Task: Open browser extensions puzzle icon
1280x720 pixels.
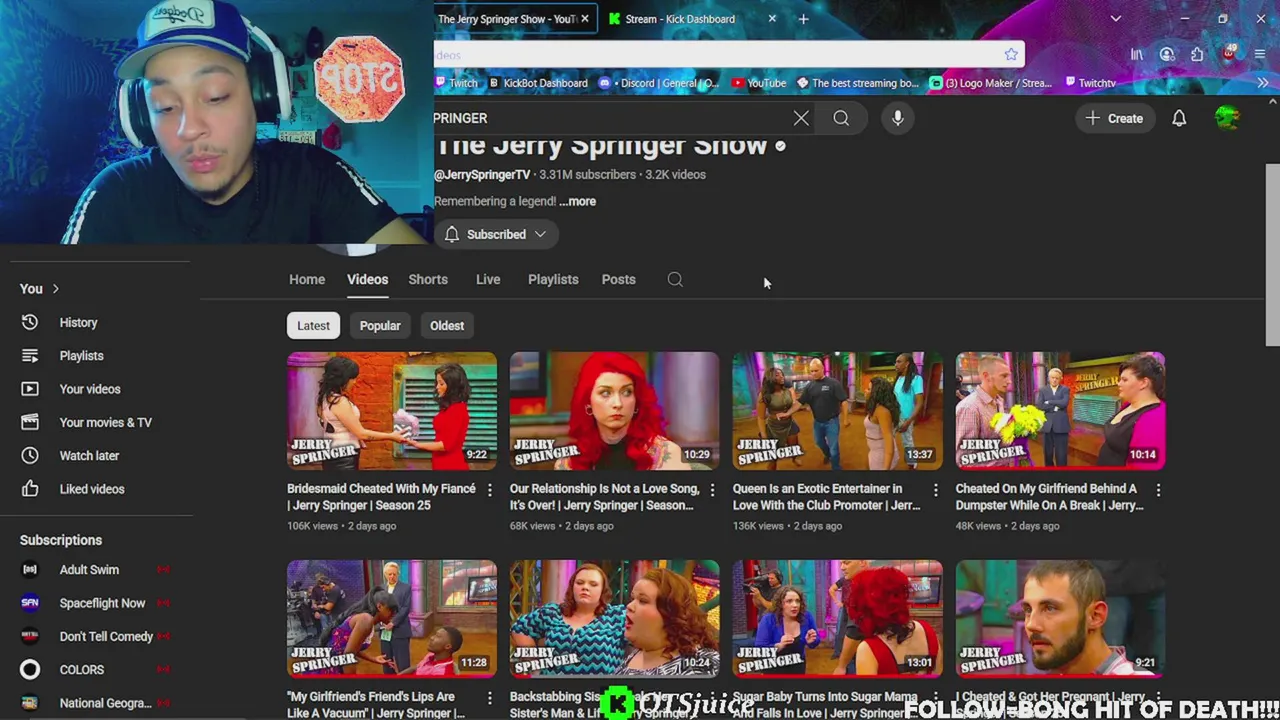Action: [1197, 54]
